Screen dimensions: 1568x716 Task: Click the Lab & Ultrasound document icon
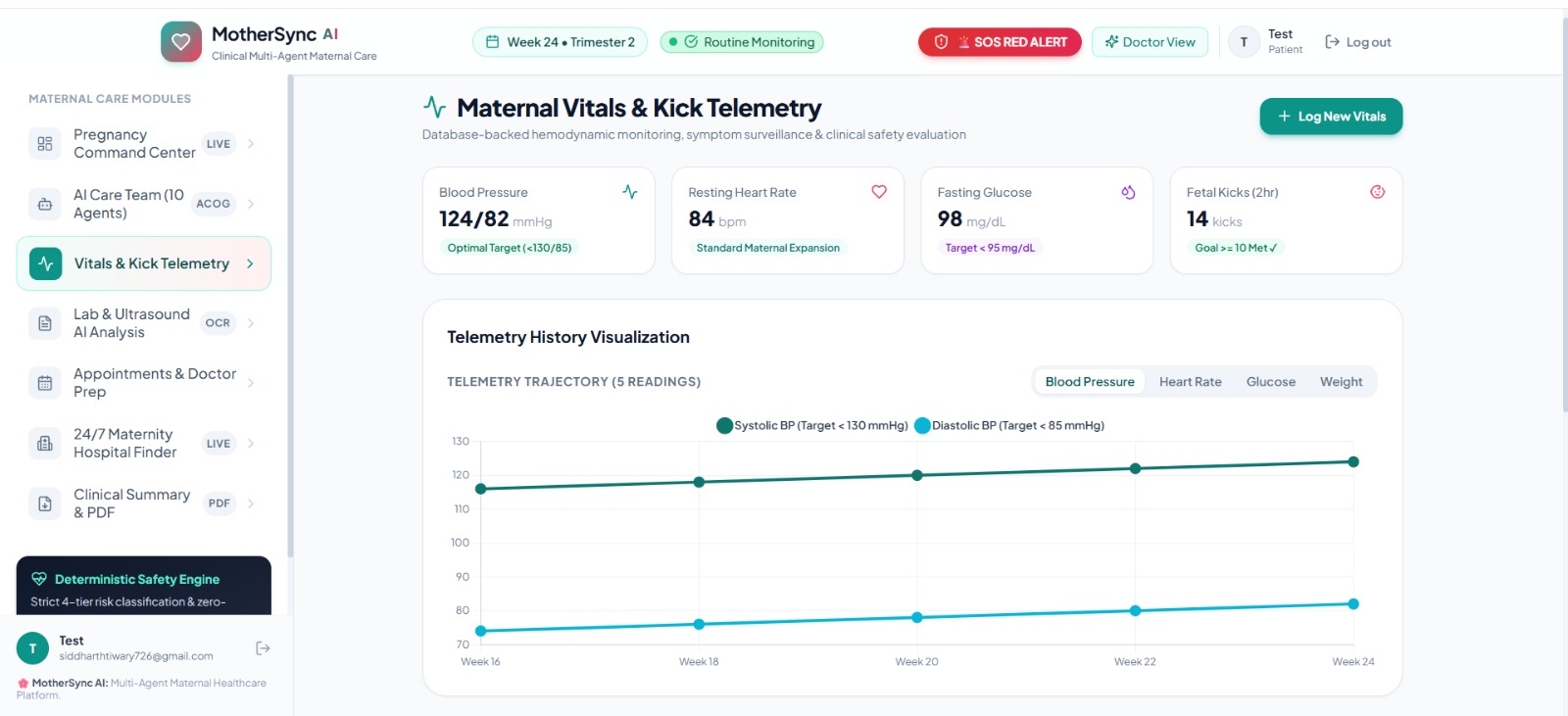[x=45, y=323]
